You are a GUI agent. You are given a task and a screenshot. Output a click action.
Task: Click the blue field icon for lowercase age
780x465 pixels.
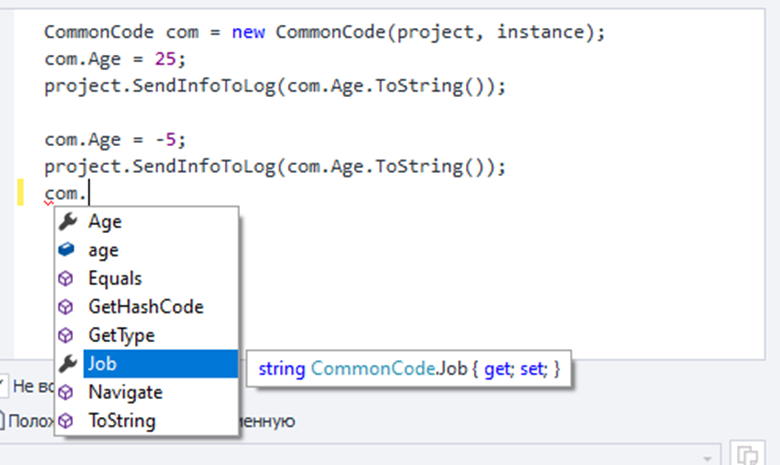(x=69, y=250)
